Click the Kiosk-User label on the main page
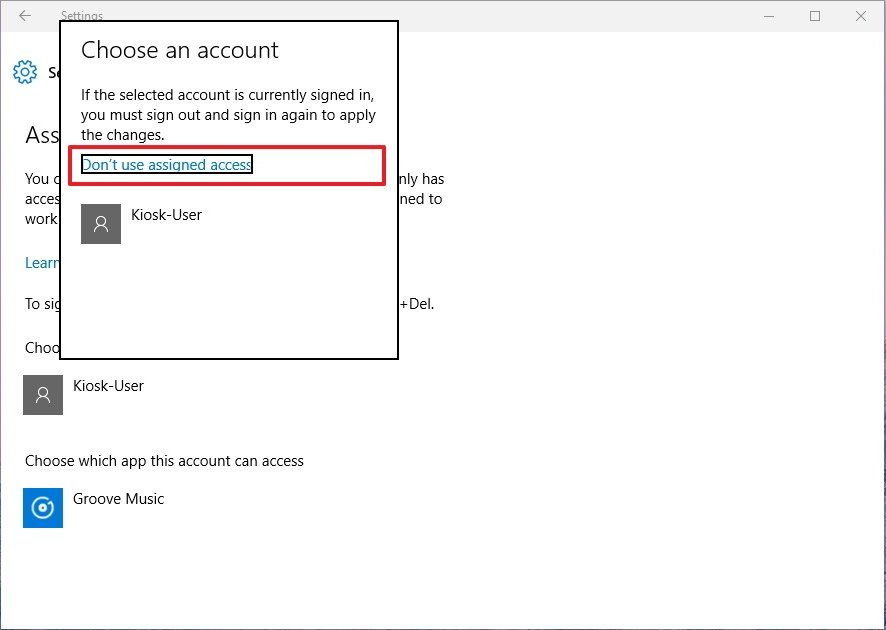 coord(108,385)
